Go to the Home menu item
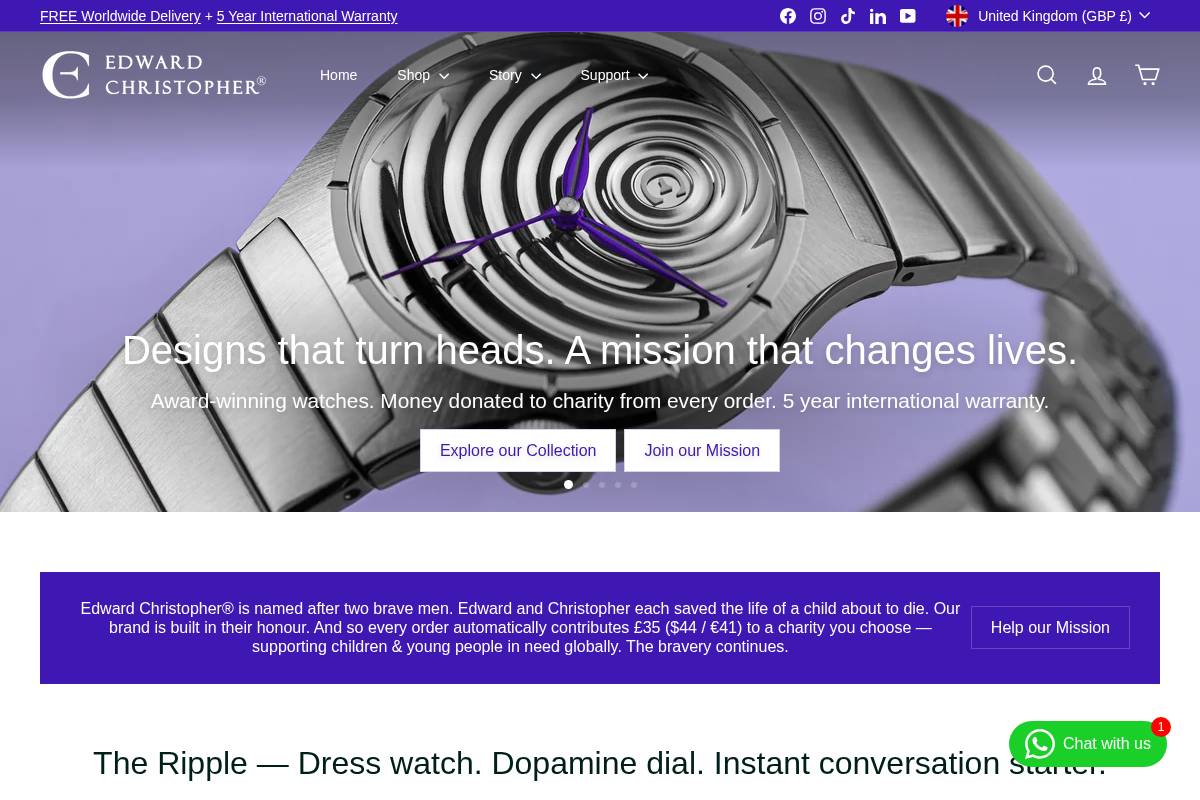1200x800 pixels. pos(338,75)
